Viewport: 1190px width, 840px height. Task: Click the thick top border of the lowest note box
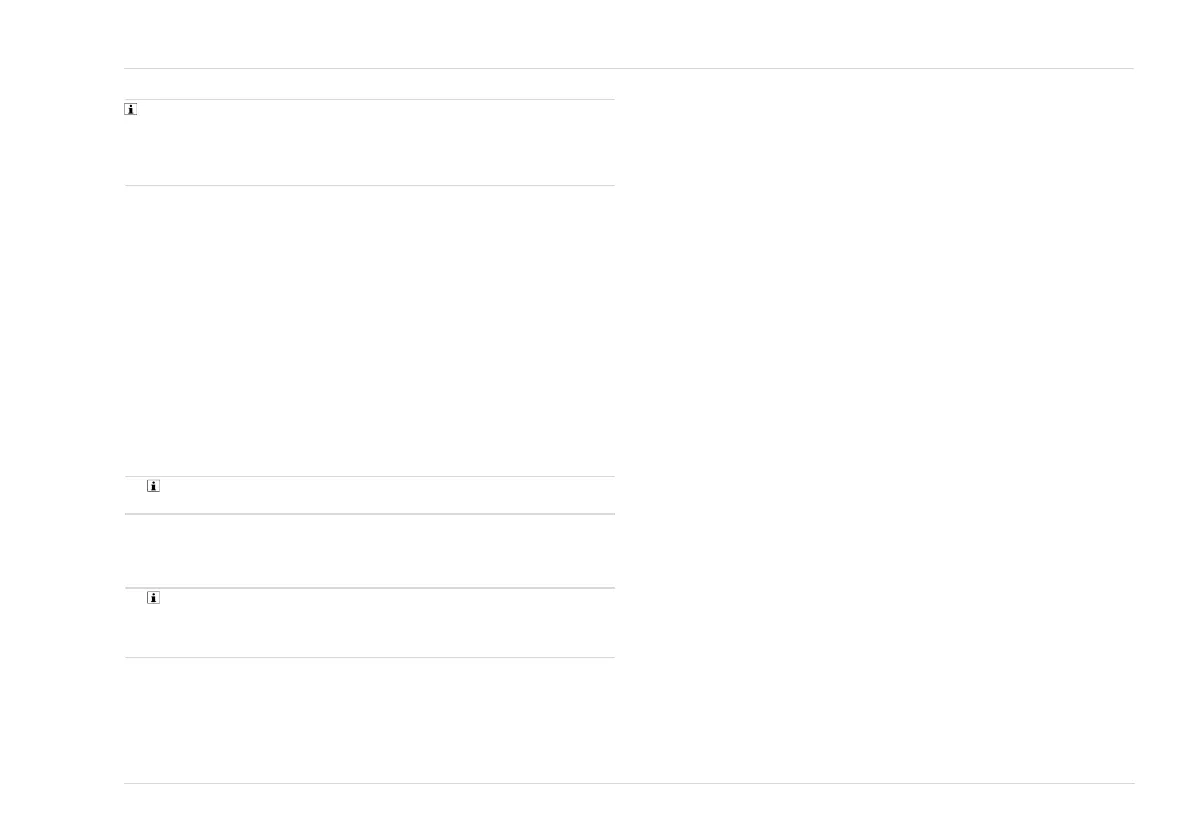pyautogui.click(x=370, y=587)
